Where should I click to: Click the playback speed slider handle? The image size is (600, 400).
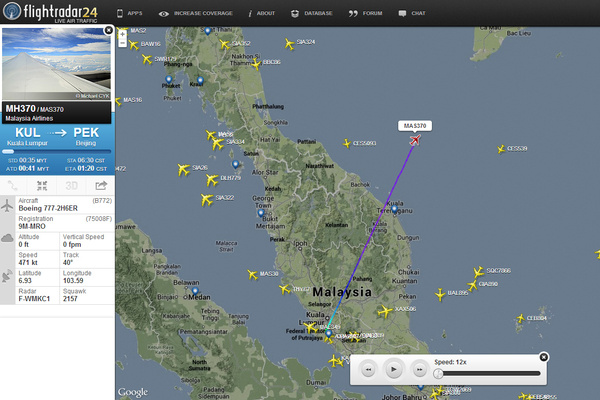pos(437,374)
